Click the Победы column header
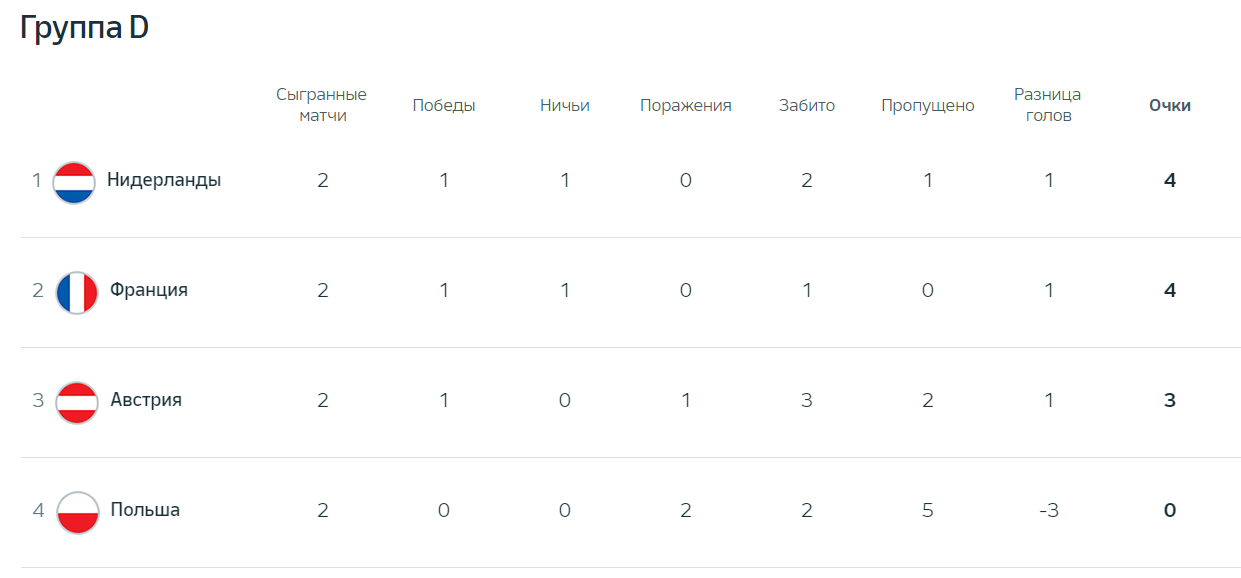1241x578 pixels. click(x=444, y=105)
